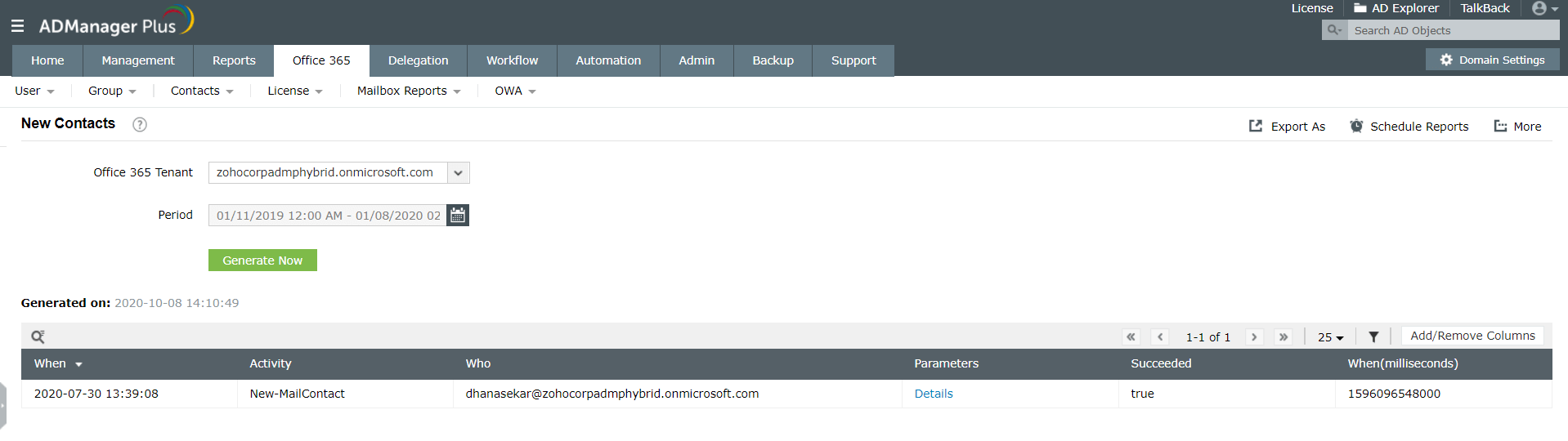Image resolution: width=1568 pixels, height=441 pixels.
Task: Open the hamburger navigation menu
Action: click(x=17, y=26)
